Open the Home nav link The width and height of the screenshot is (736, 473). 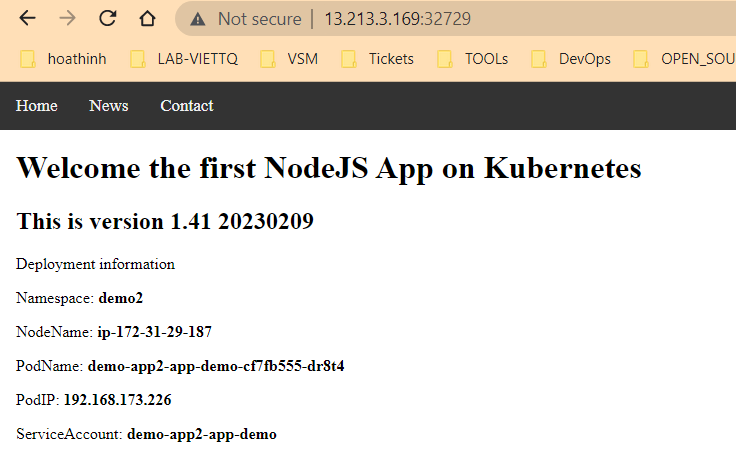point(37,106)
